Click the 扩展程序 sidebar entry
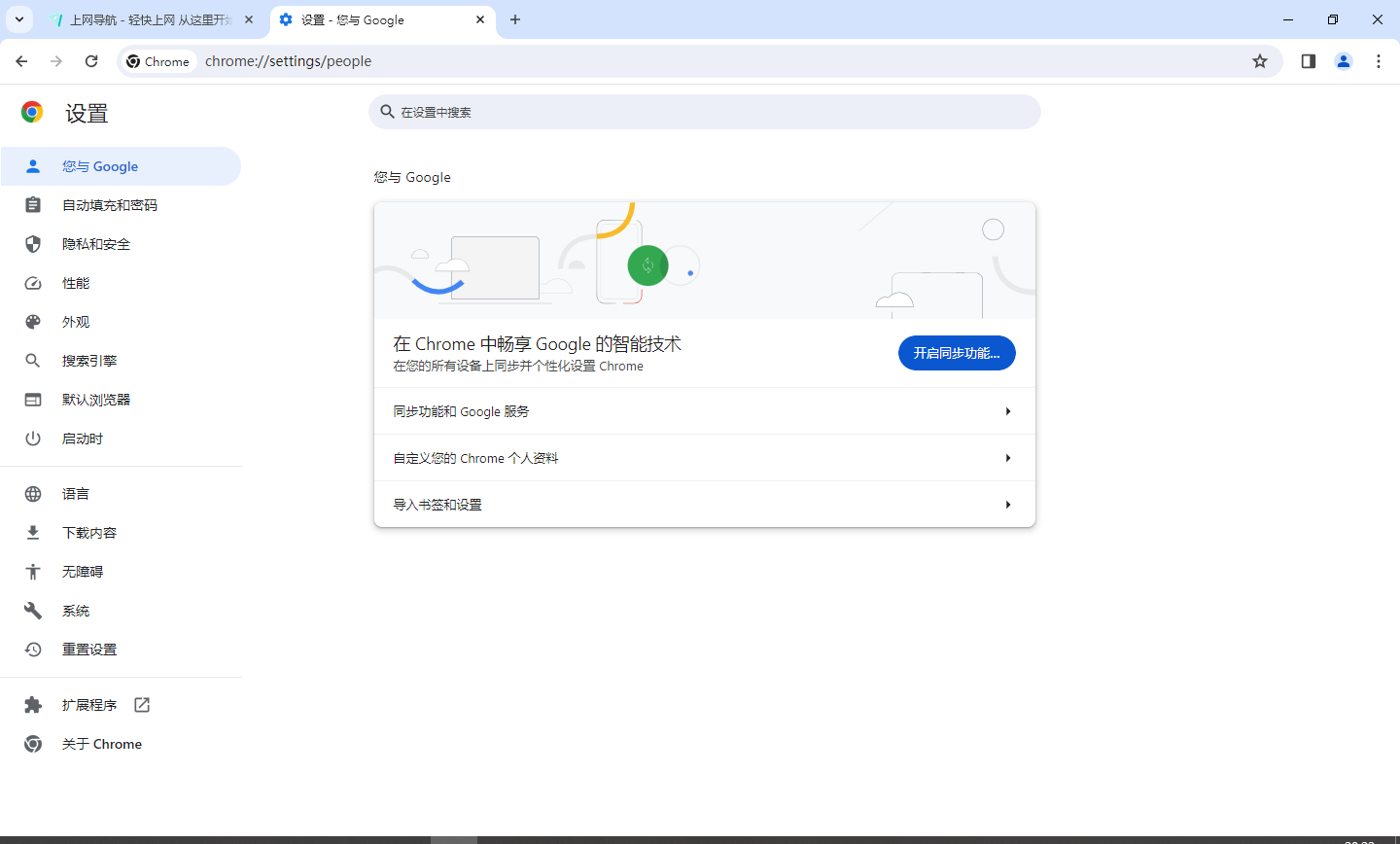The height and width of the screenshot is (844, 1400). (x=121, y=705)
